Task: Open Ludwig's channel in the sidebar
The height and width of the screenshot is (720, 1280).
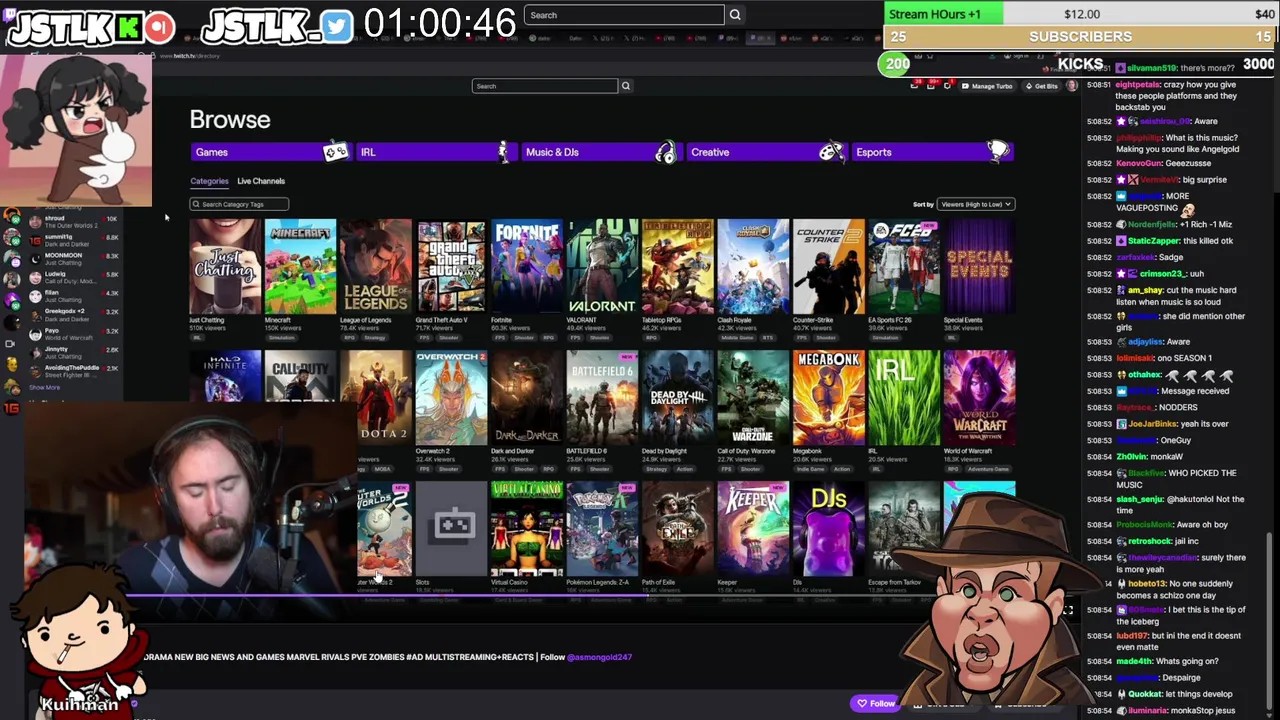Action: [x=75, y=277]
